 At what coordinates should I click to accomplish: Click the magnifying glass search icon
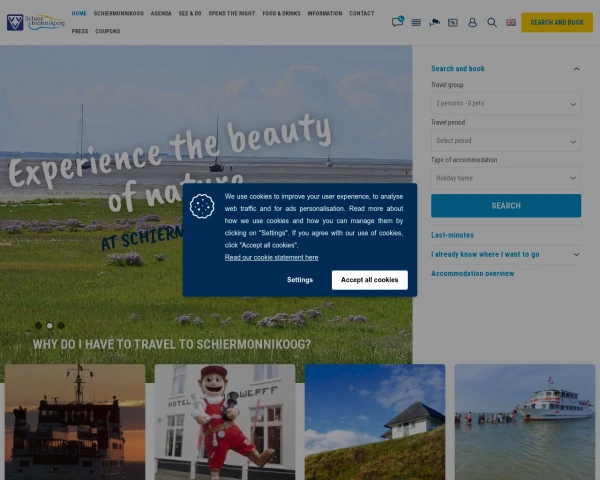point(491,22)
